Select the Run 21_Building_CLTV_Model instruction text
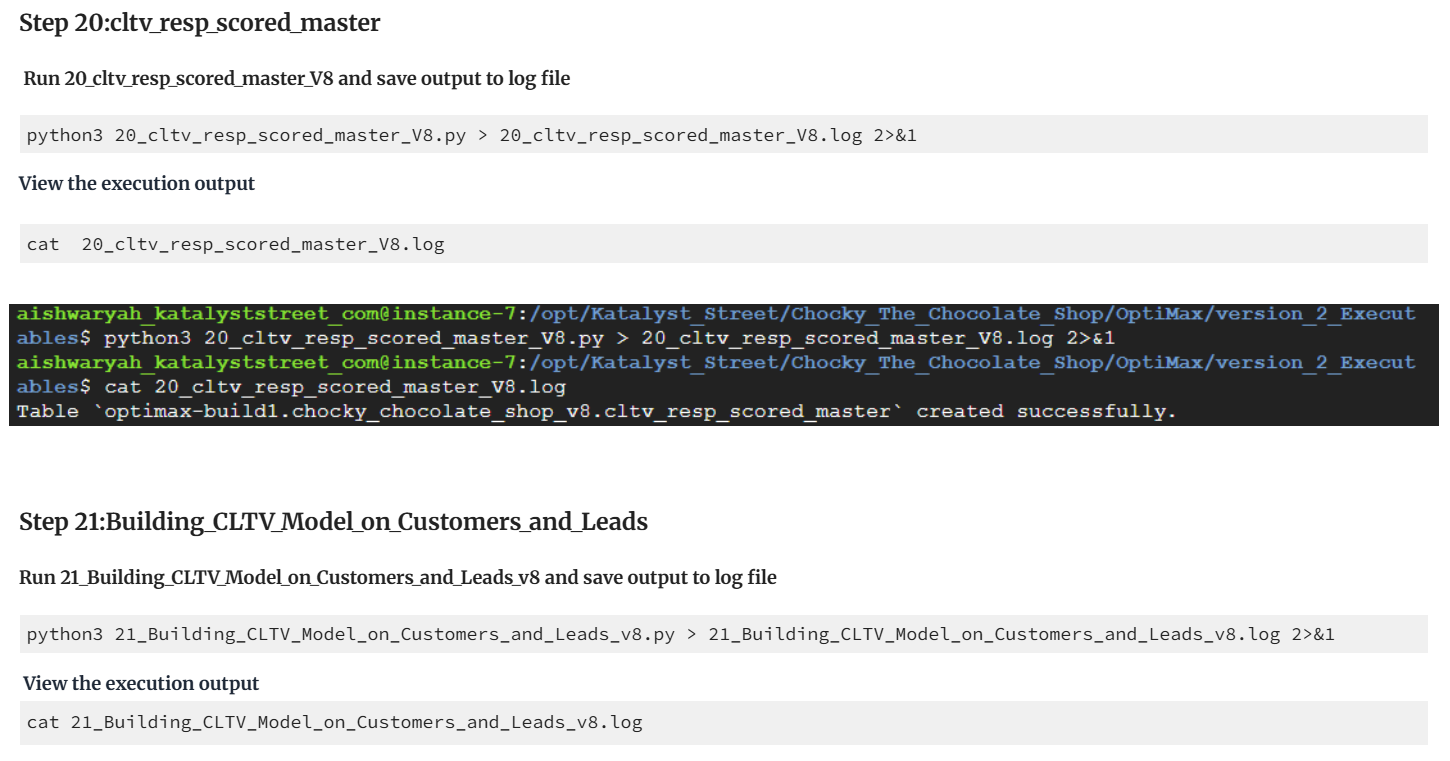The image size is (1450, 761). click(x=398, y=578)
